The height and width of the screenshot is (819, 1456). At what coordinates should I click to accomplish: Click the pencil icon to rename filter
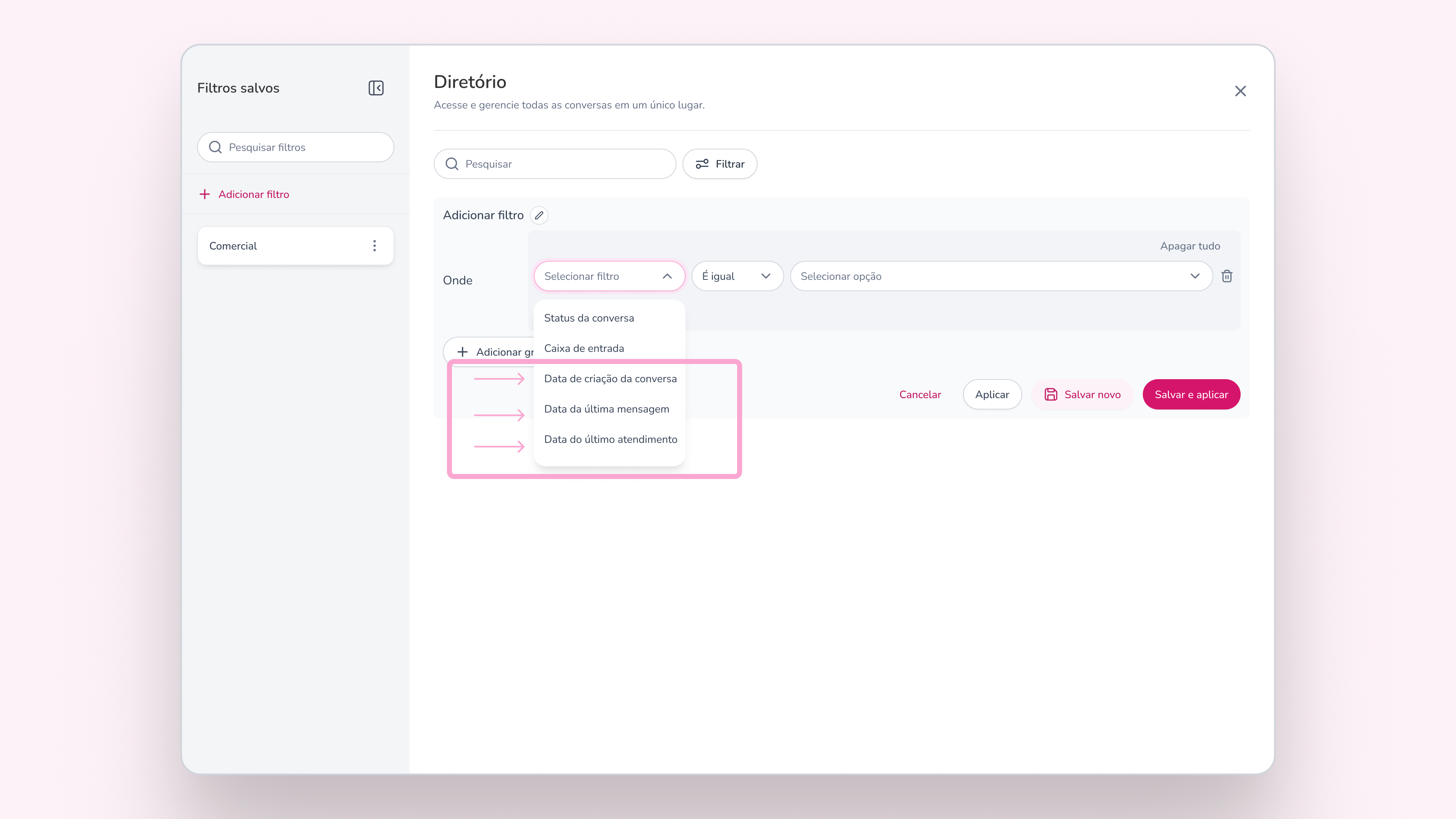[539, 215]
